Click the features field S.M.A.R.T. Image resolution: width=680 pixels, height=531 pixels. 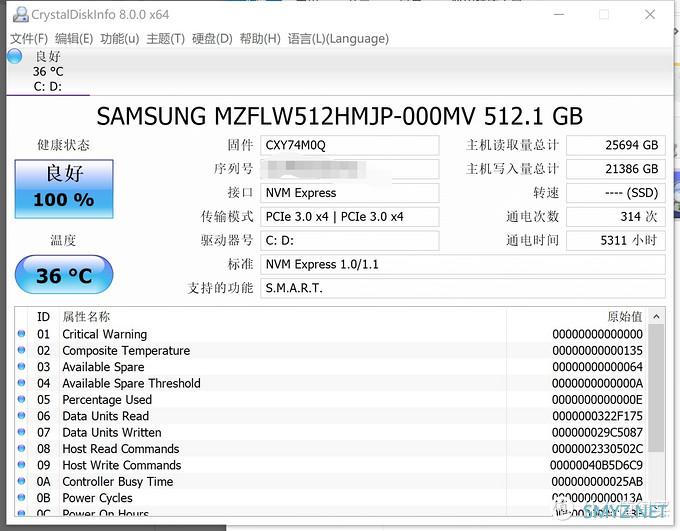tap(463, 288)
